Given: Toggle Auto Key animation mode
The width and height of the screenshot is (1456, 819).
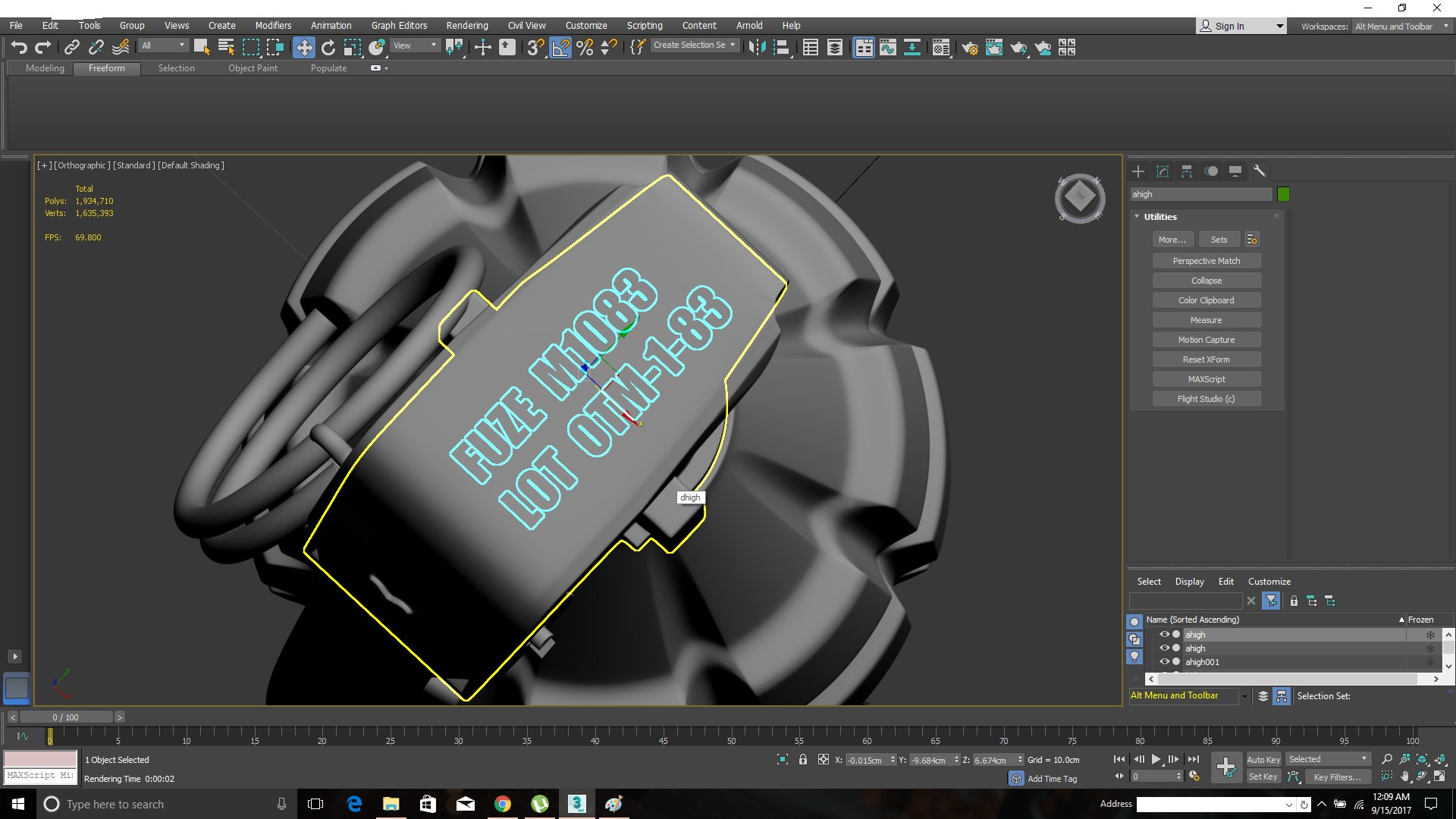Looking at the screenshot, I should (1263, 759).
